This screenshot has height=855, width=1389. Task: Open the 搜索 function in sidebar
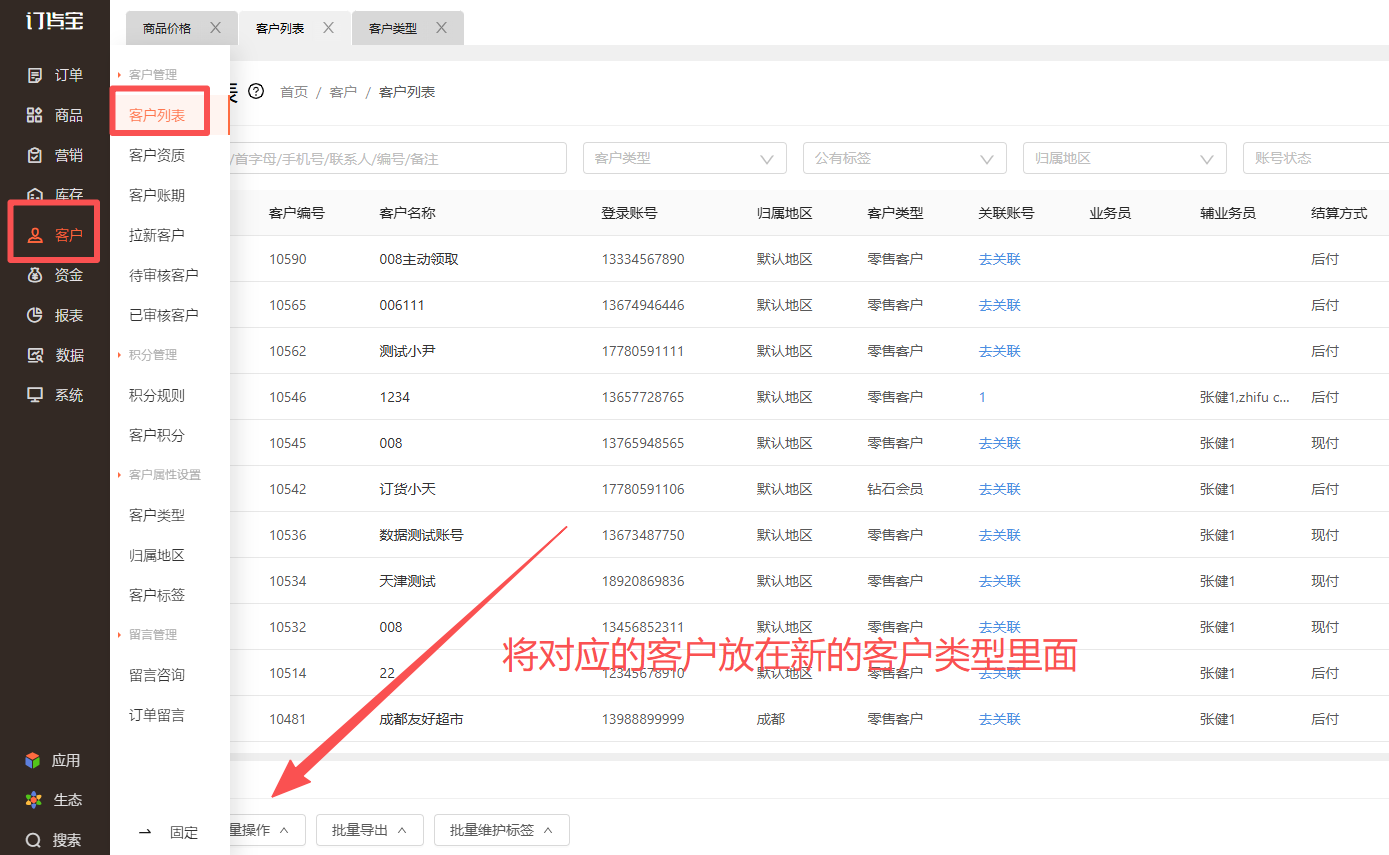(53, 840)
